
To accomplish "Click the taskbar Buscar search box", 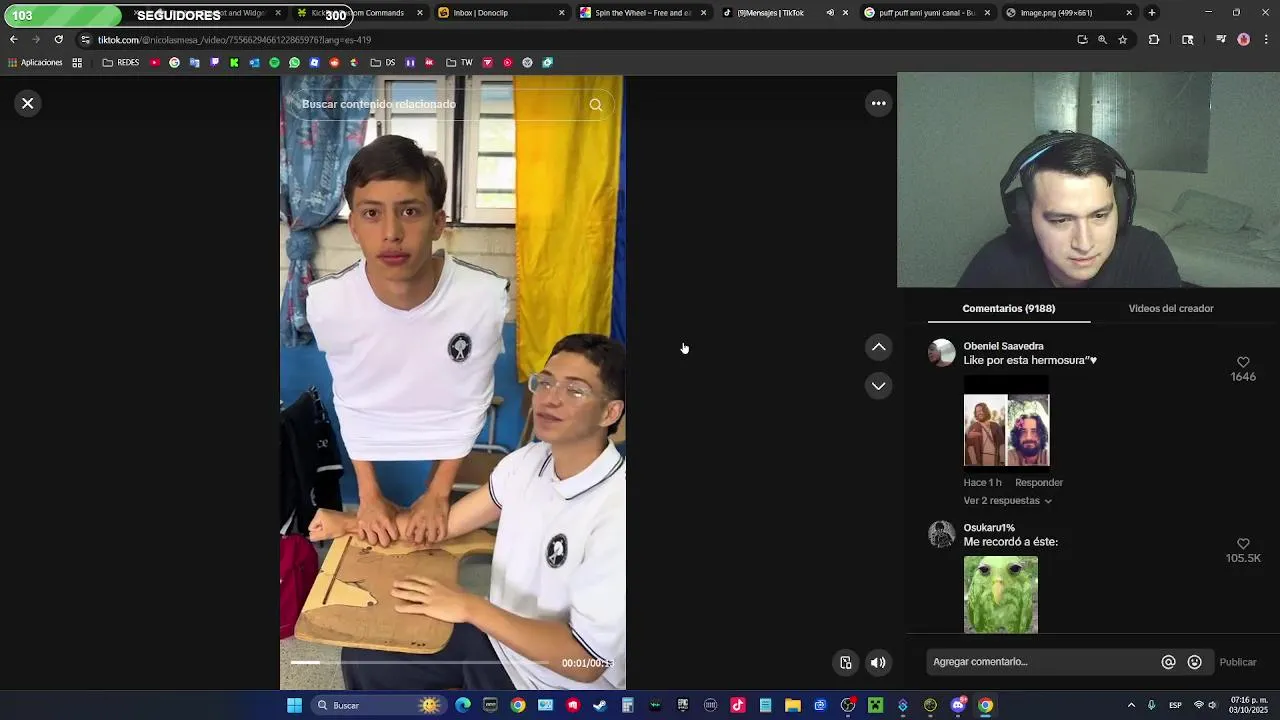I will (x=377, y=705).
